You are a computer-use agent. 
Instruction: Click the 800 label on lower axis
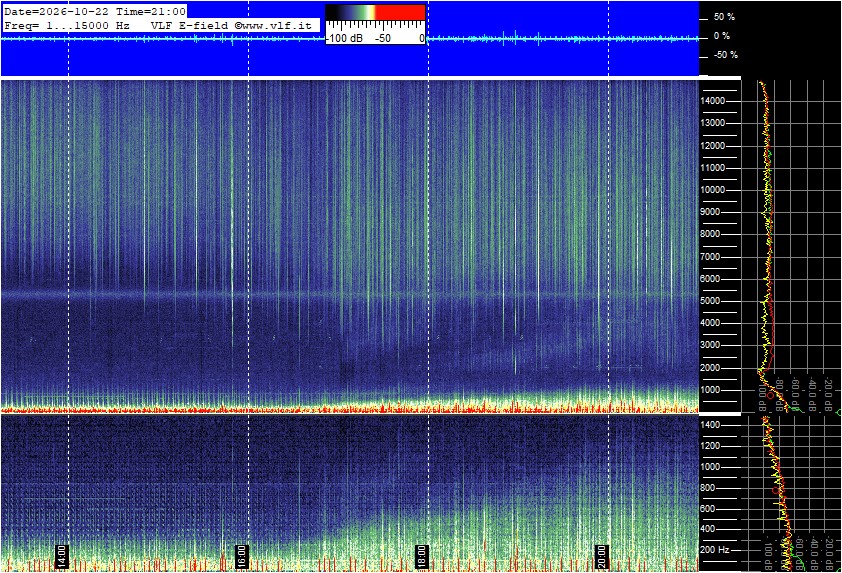point(707,488)
